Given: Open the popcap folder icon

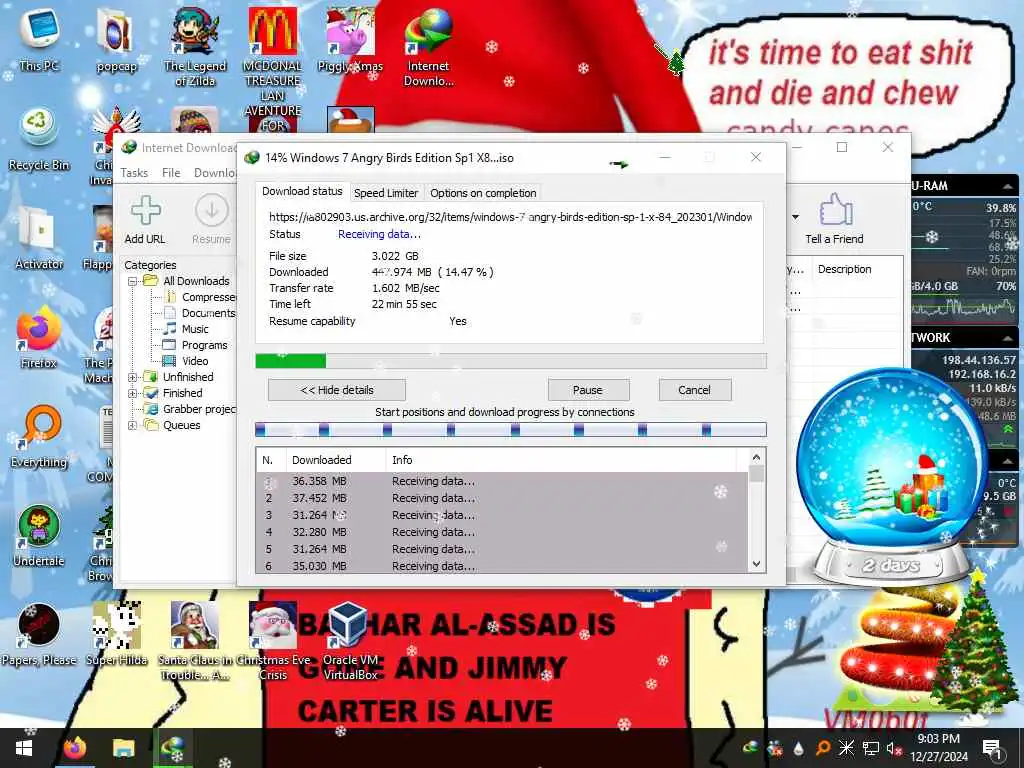Looking at the screenshot, I should click(x=116, y=39).
